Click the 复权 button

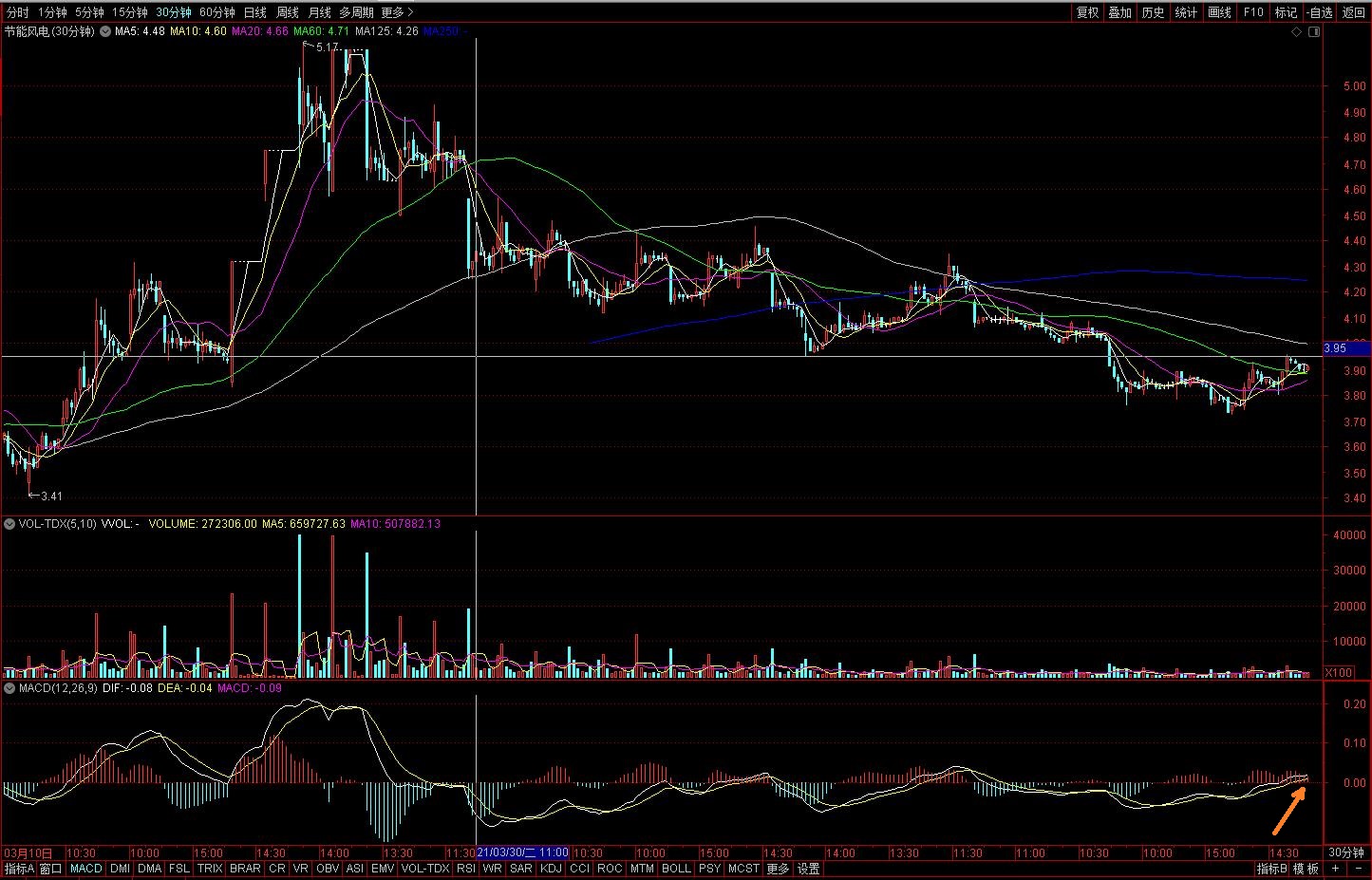point(1087,12)
